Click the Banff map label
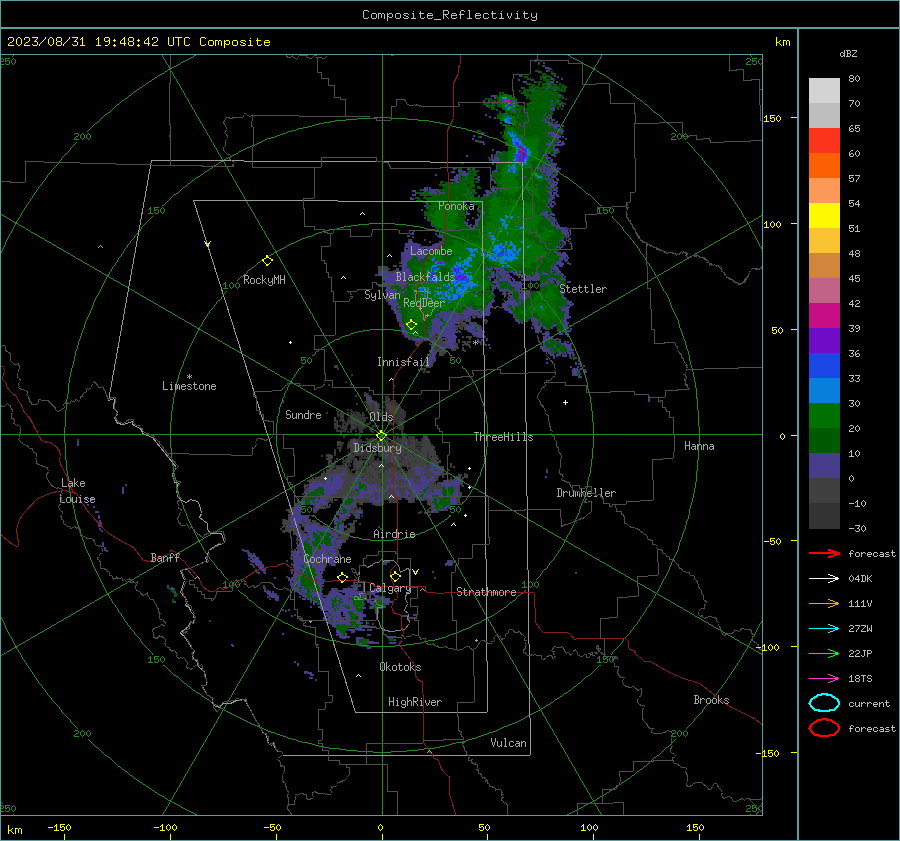 click(165, 557)
